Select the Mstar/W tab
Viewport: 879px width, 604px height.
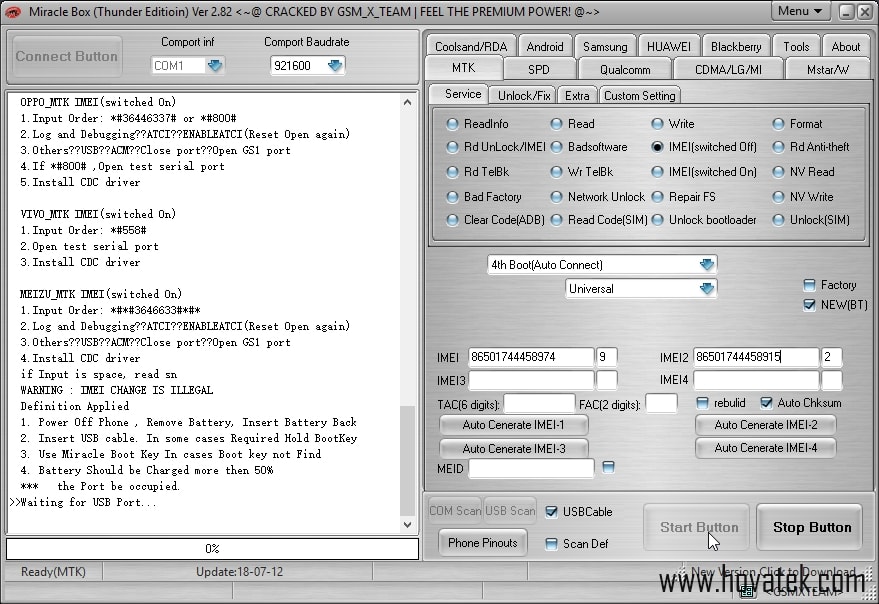[x=827, y=70]
